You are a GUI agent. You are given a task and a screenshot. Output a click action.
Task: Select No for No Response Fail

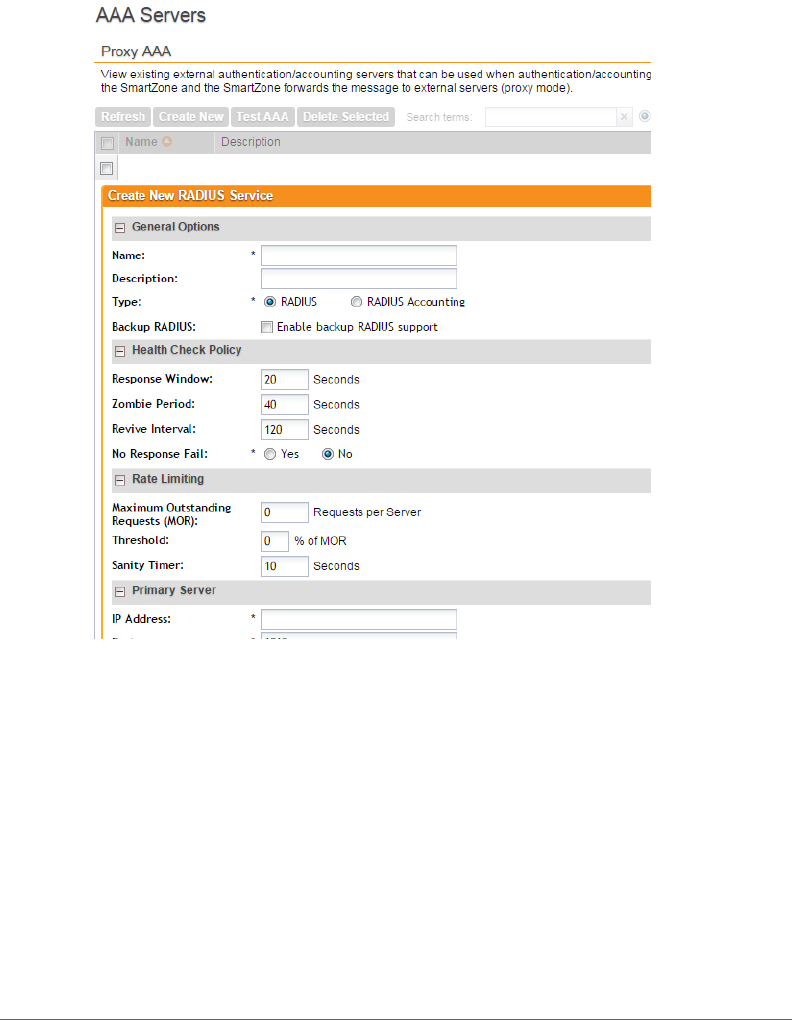point(328,454)
